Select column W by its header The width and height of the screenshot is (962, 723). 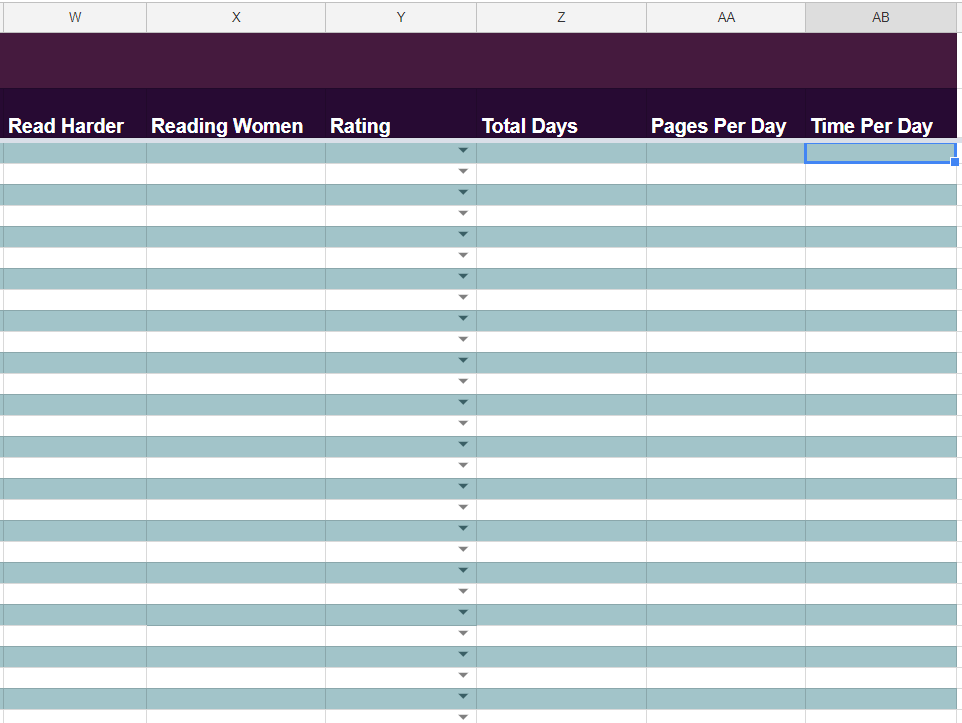click(75, 17)
